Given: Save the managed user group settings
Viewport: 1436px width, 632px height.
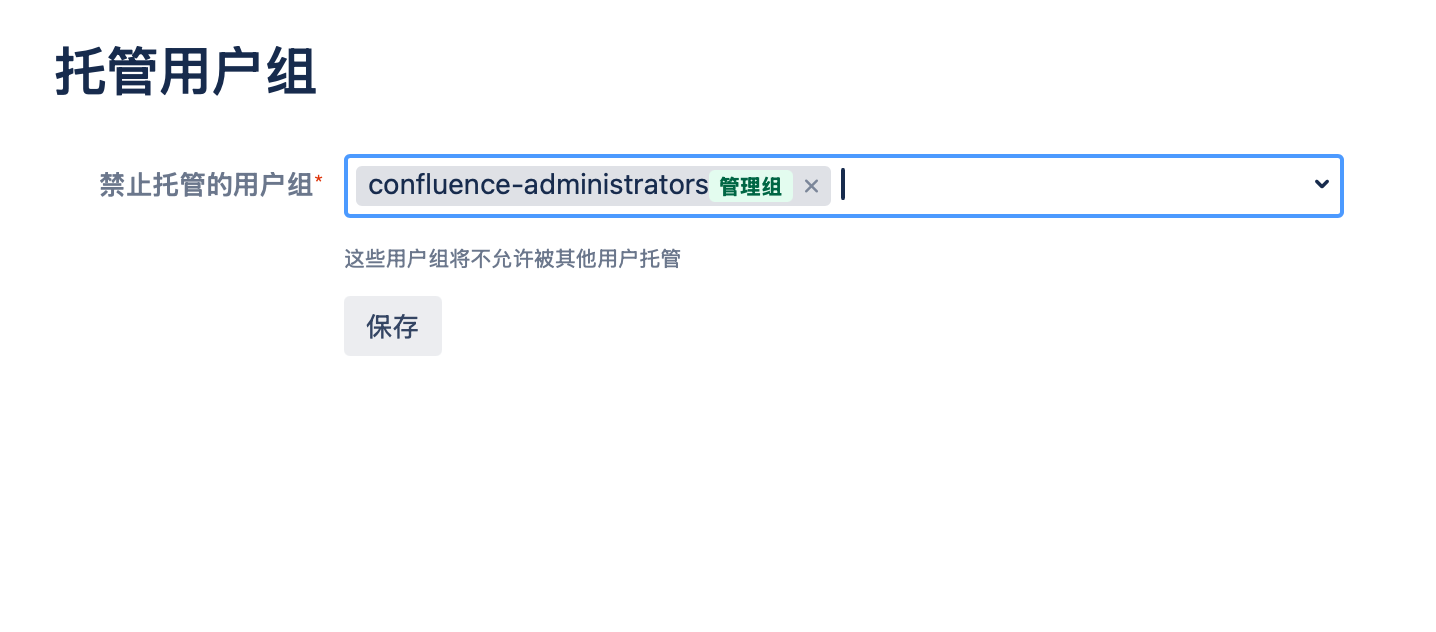Looking at the screenshot, I should coord(392,326).
